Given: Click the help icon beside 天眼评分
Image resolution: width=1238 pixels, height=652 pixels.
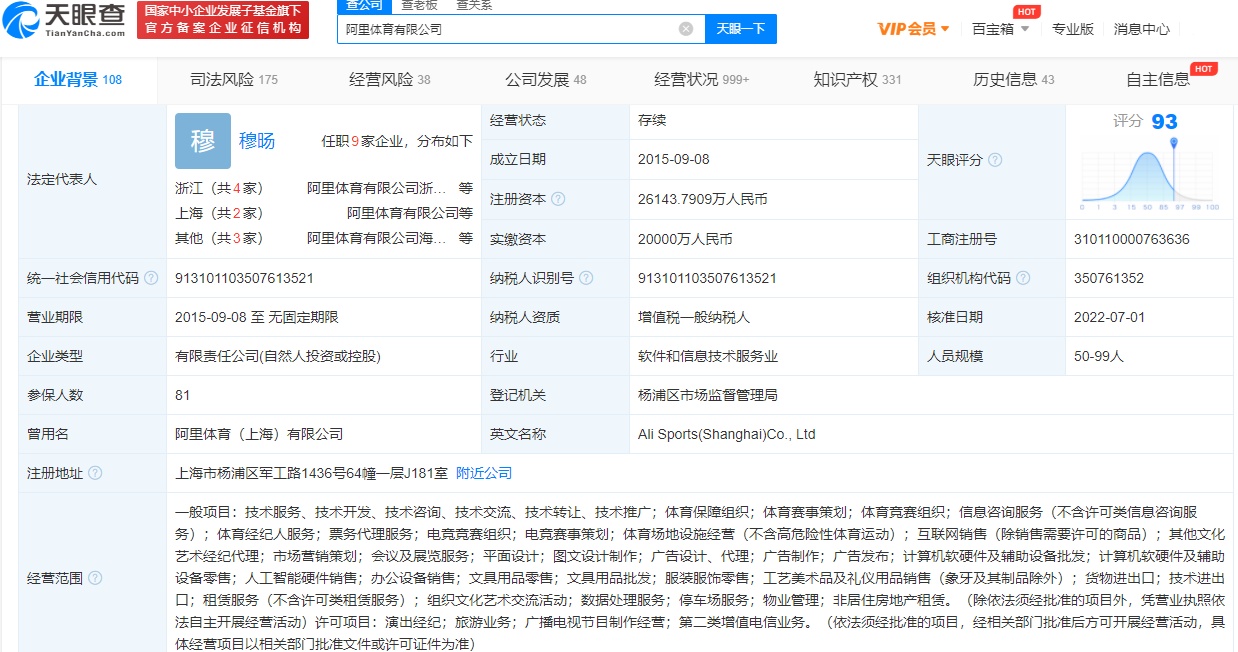Looking at the screenshot, I should 995,160.
